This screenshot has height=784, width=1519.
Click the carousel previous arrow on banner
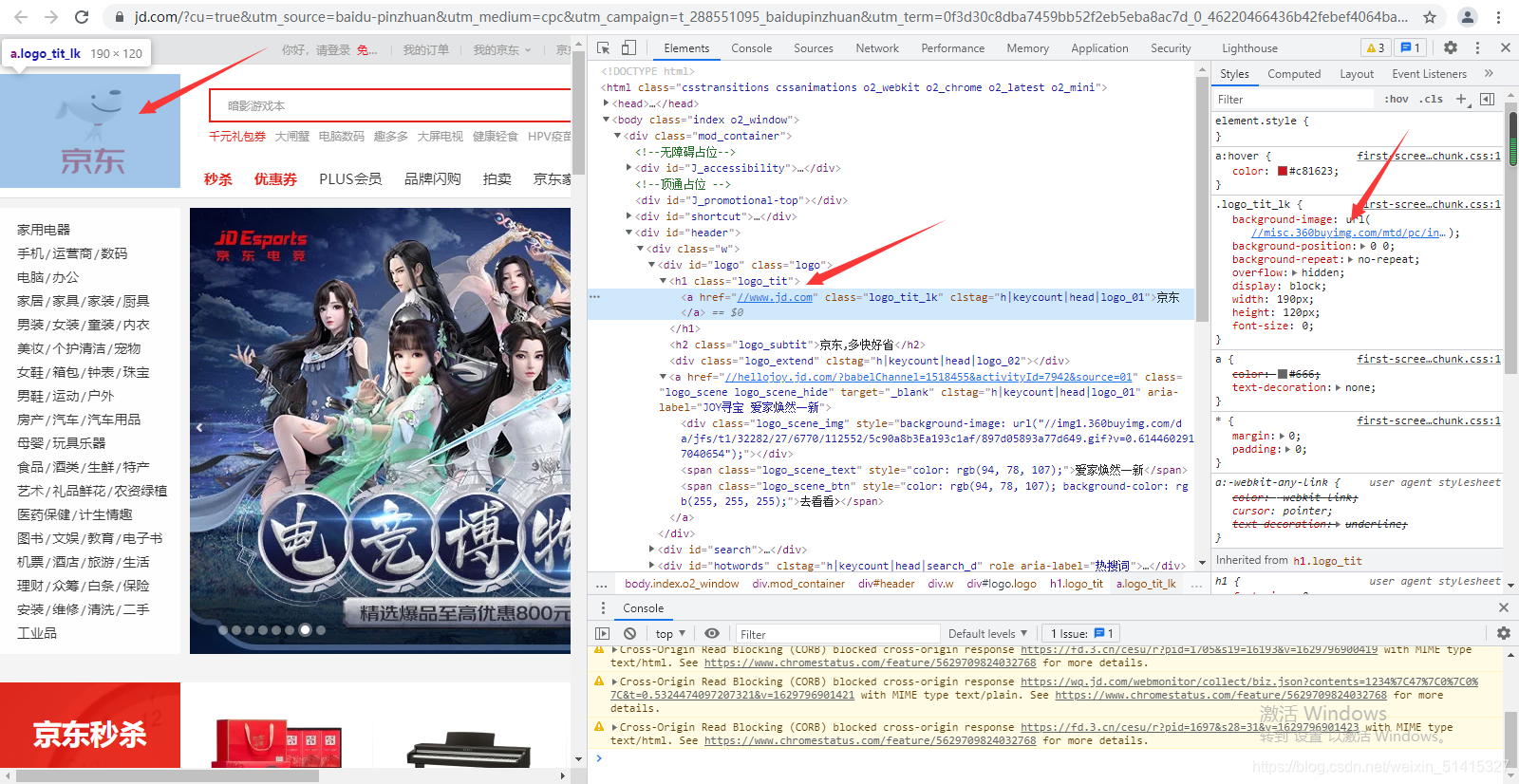(x=199, y=428)
